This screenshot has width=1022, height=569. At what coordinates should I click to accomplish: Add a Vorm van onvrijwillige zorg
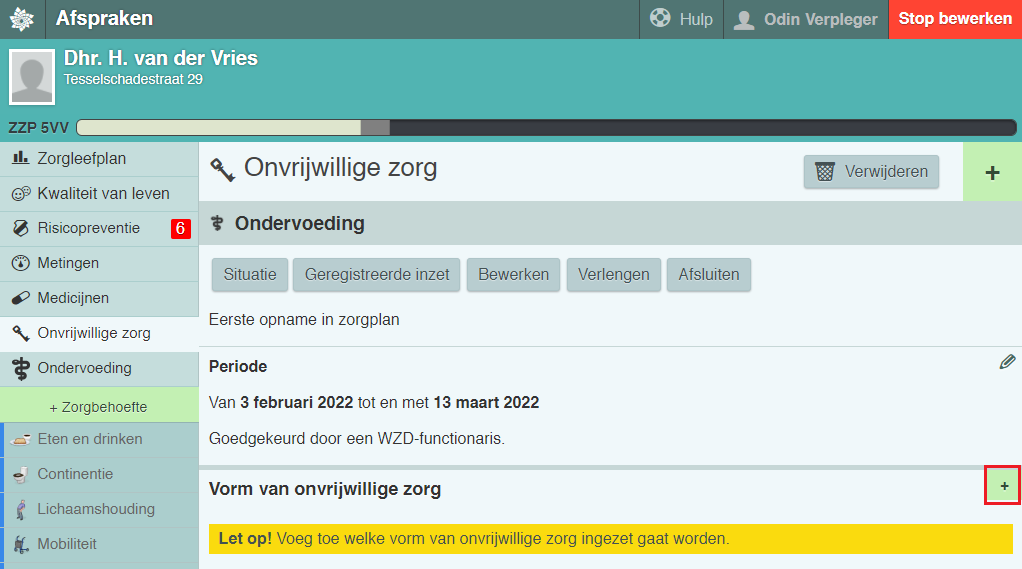(x=1003, y=486)
